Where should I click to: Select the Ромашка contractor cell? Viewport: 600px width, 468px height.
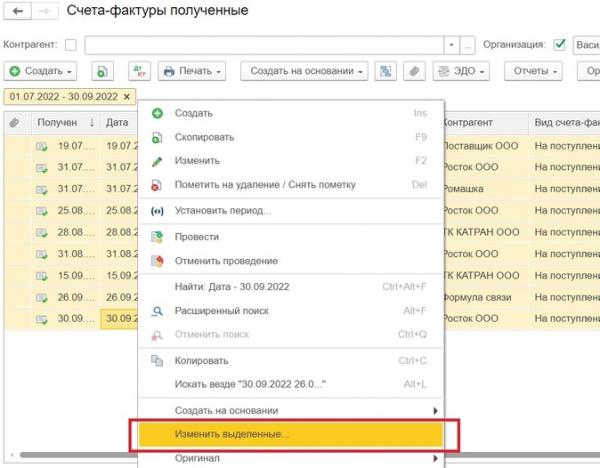click(486, 189)
